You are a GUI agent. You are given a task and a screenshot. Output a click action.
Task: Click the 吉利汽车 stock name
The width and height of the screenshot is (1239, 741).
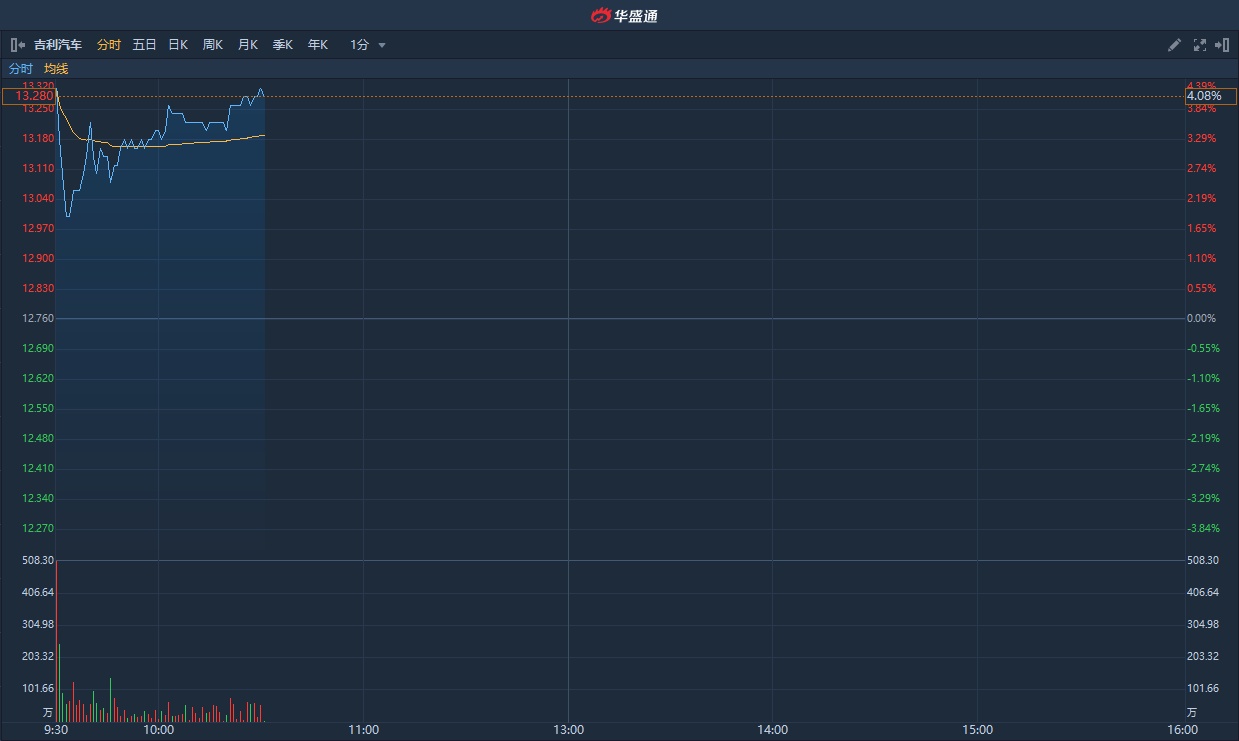pos(58,45)
